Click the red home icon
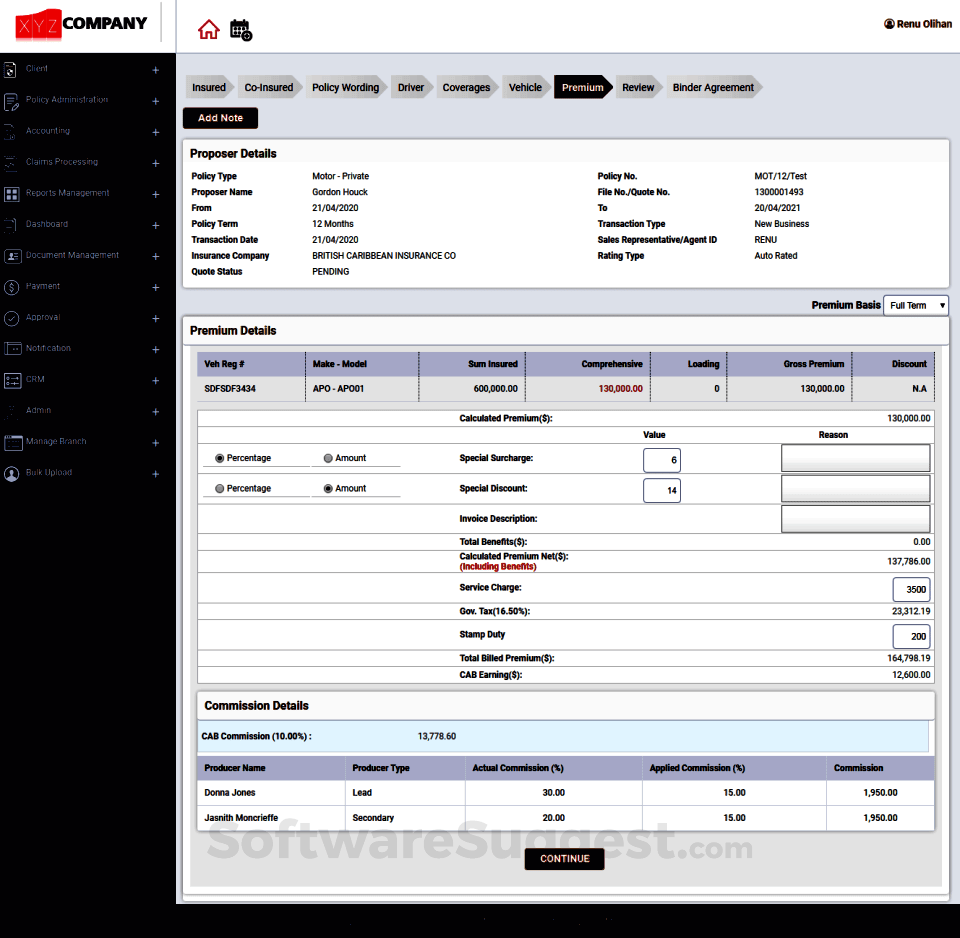The image size is (960, 938). (x=208, y=30)
